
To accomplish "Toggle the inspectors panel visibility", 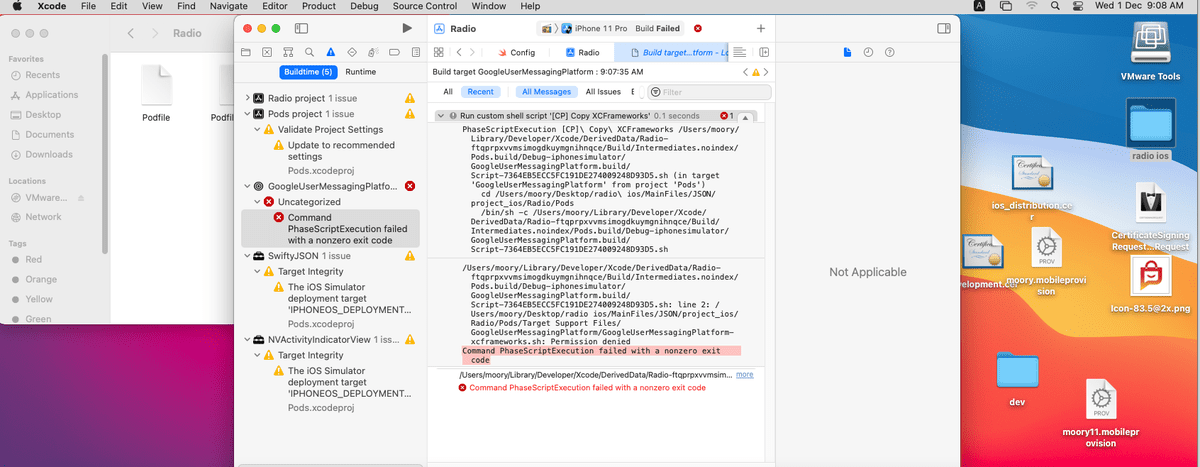I will [943, 29].
